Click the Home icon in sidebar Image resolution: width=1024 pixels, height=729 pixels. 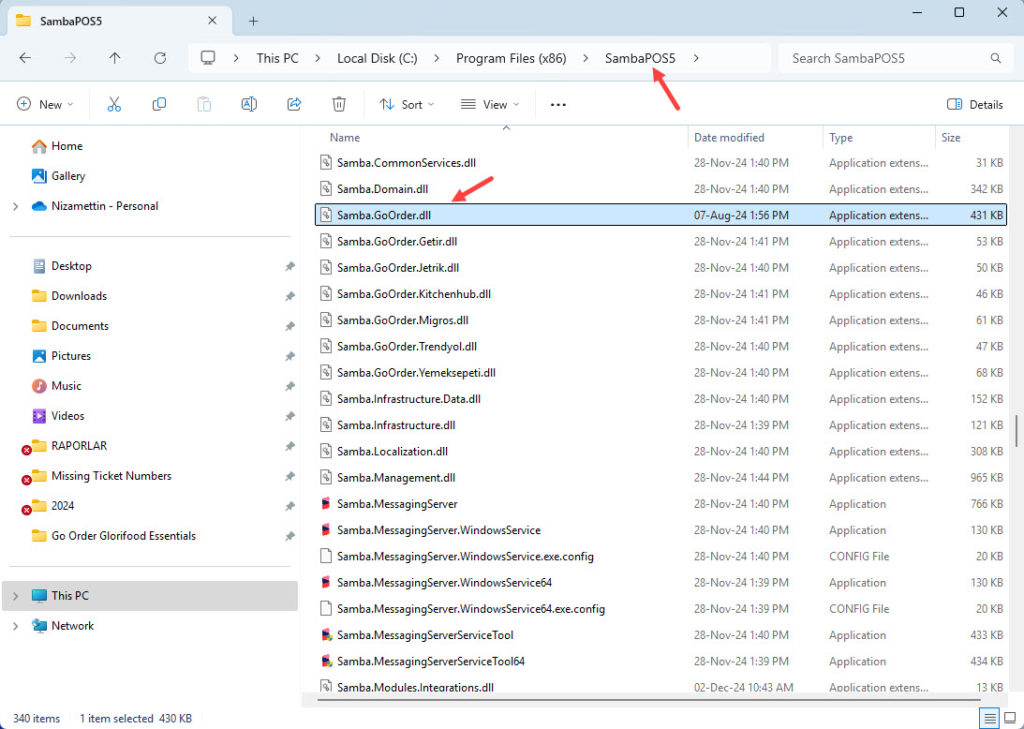[x=39, y=146]
